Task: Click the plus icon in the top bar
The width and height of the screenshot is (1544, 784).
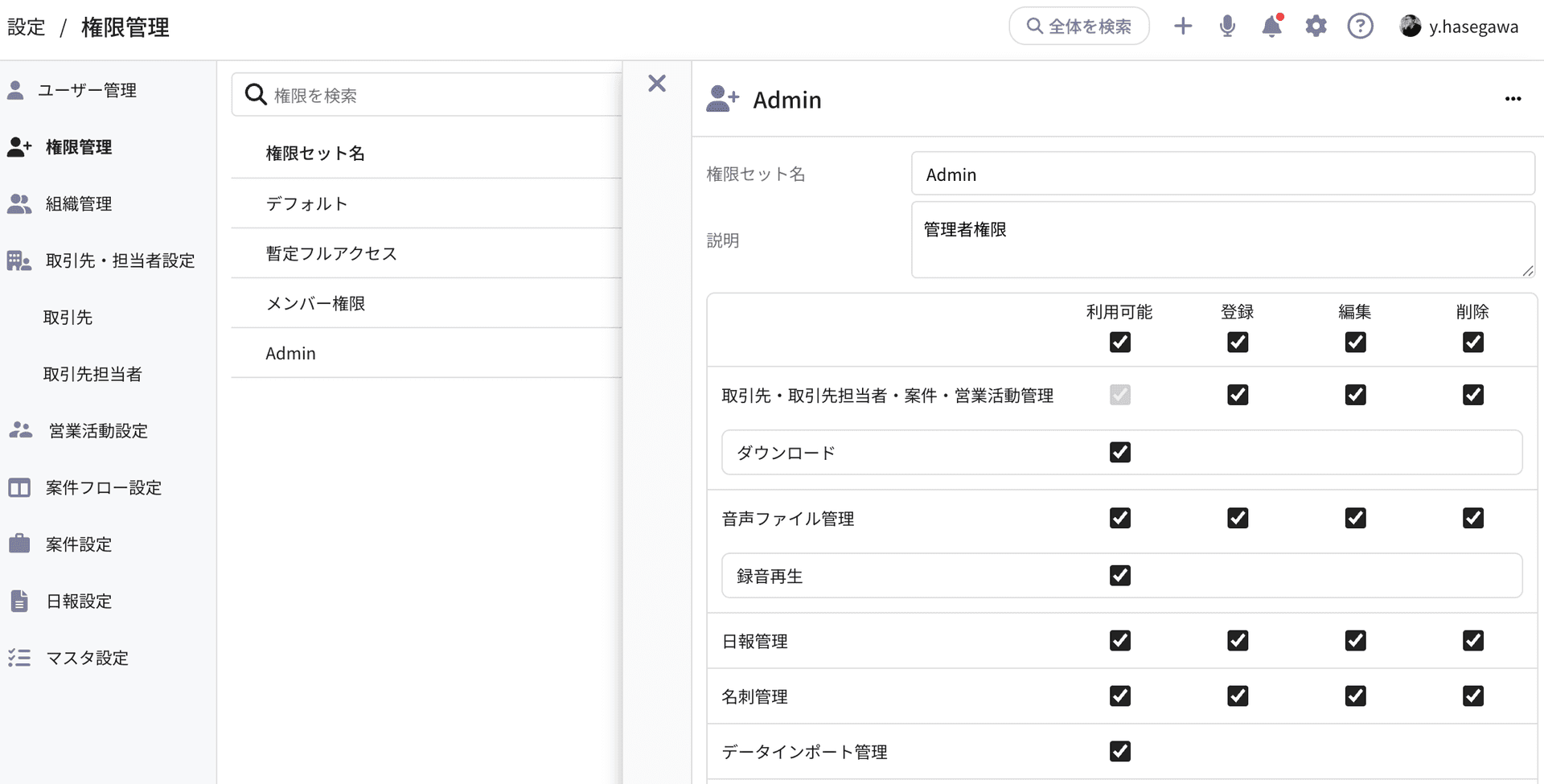Action: 1183,26
